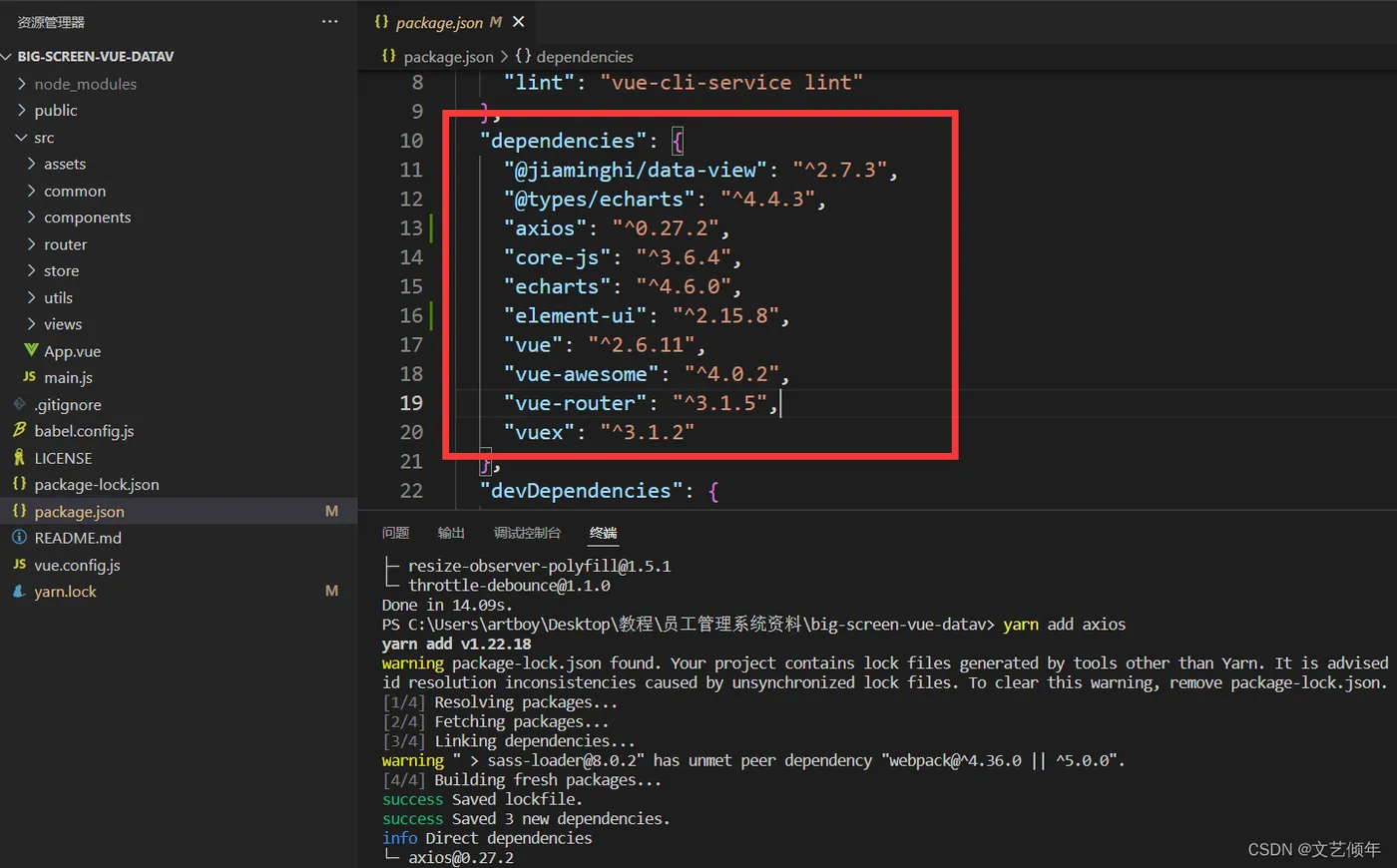Click the "yarn add axios" terminal command

1065,625
